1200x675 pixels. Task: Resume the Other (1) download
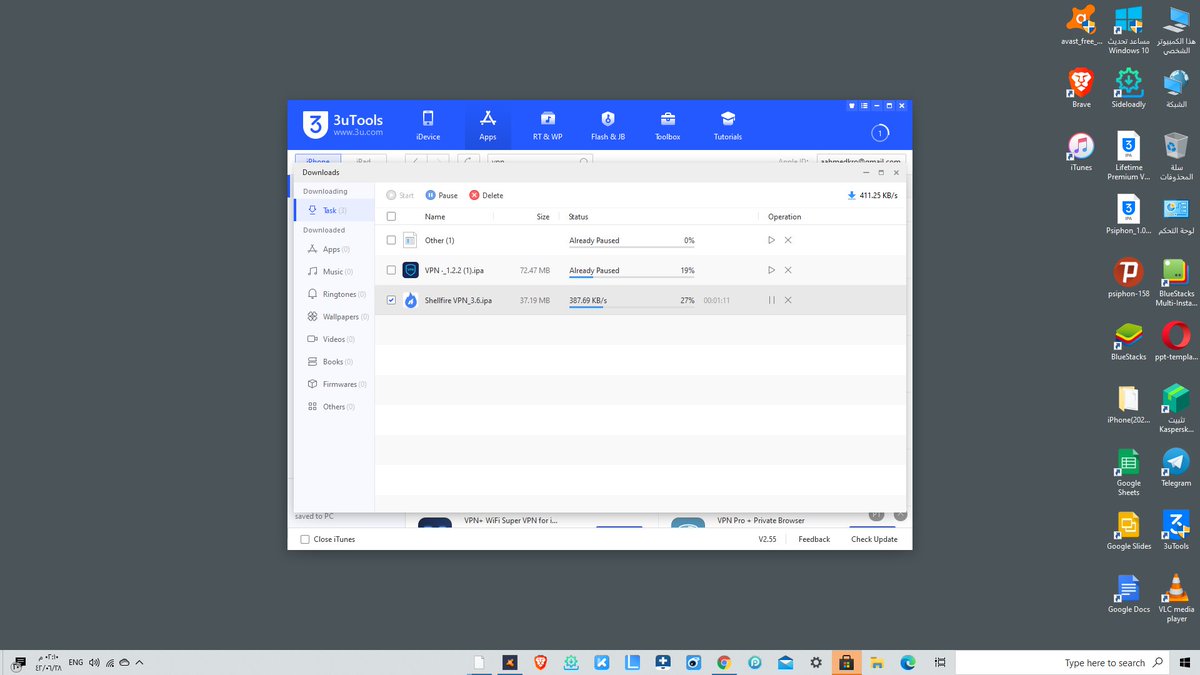point(771,240)
